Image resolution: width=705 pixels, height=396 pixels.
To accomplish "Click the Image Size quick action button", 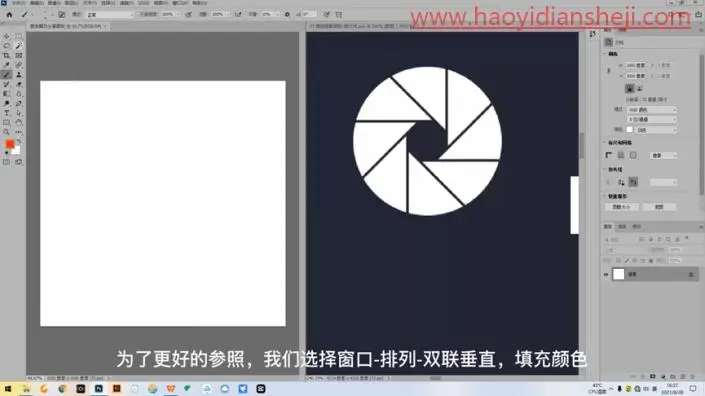I will [622, 207].
